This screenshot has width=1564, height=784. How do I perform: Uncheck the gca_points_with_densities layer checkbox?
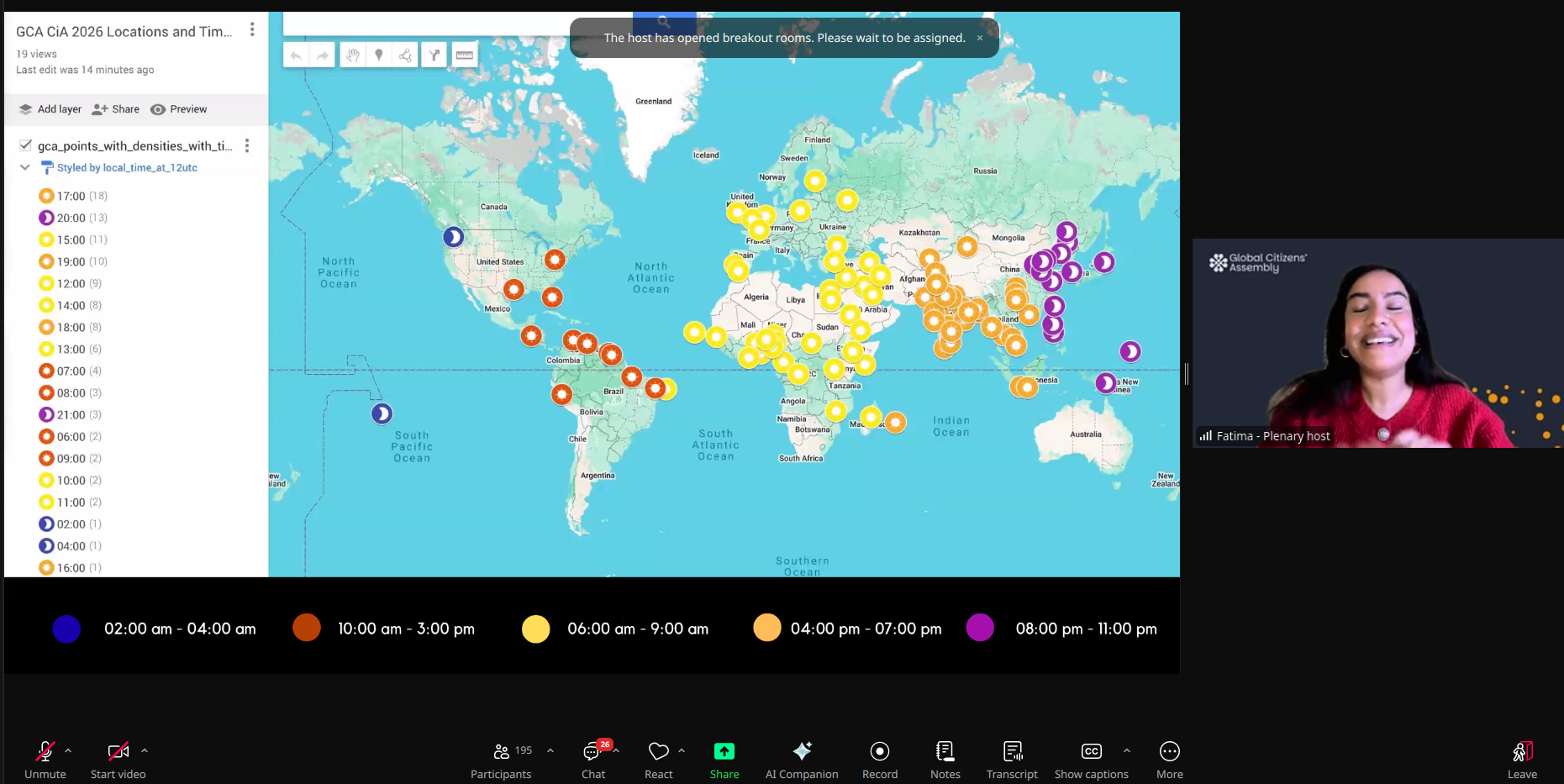[26, 145]
